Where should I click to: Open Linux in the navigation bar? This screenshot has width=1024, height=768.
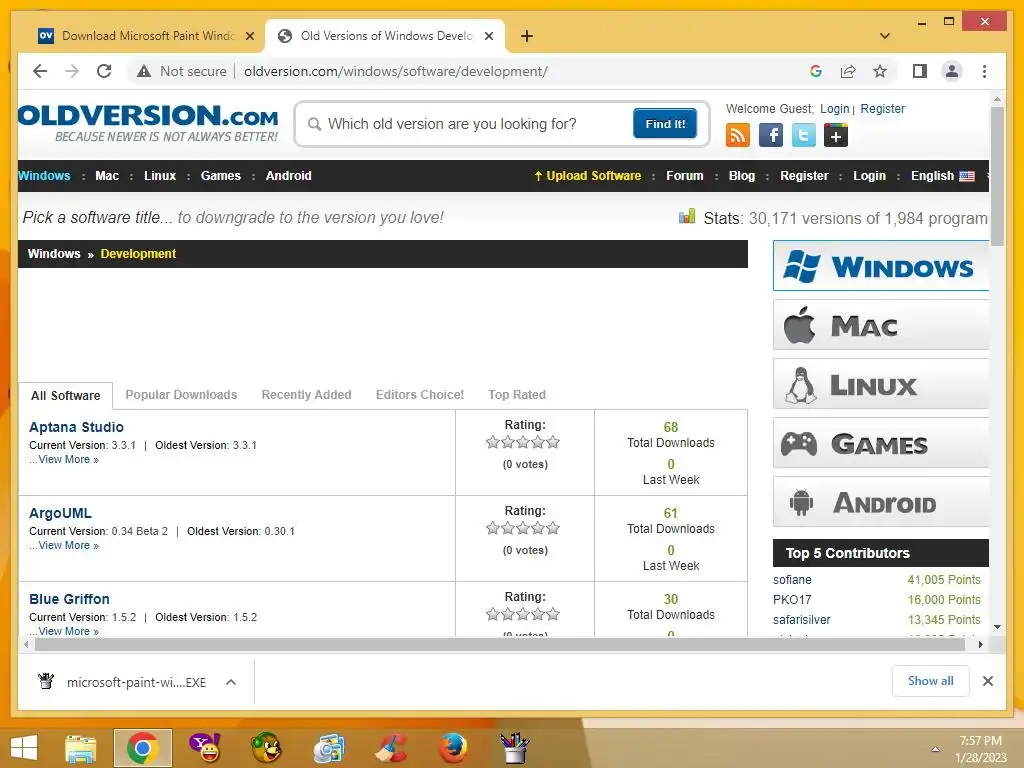click(x=160, y=176)
